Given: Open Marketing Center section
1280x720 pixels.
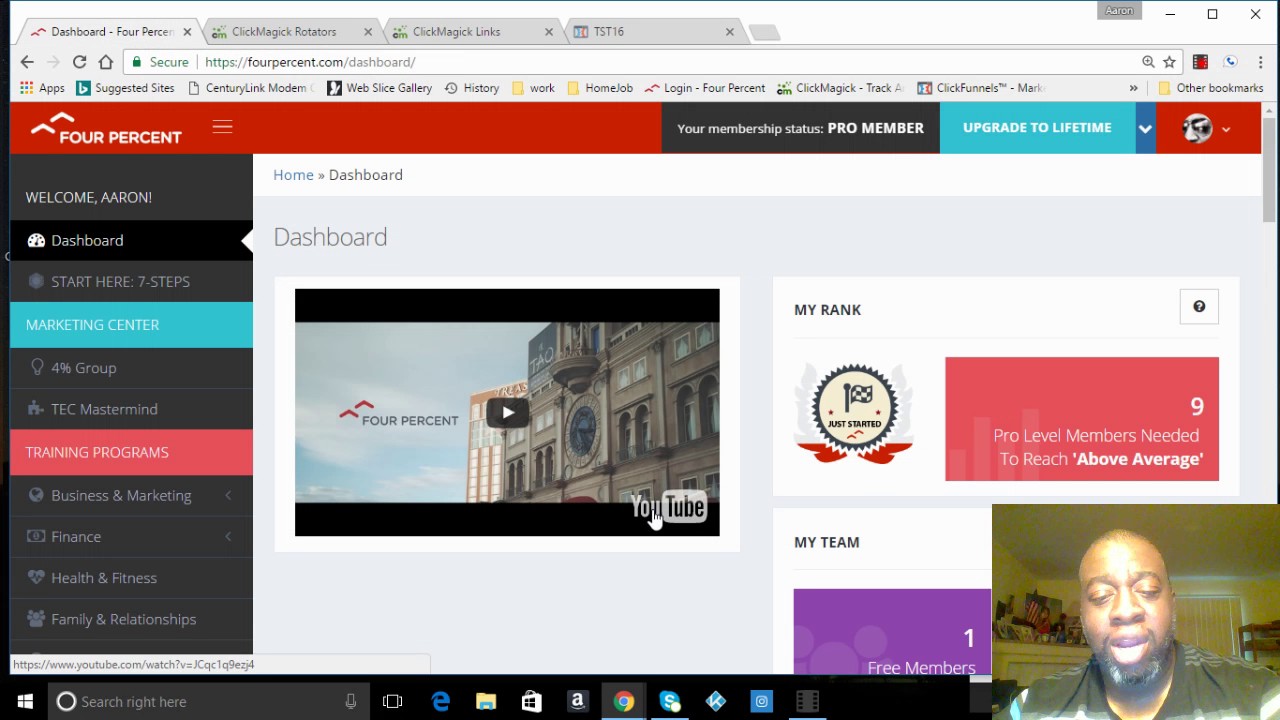Looking at the screenshot, I should click(131, 325).
